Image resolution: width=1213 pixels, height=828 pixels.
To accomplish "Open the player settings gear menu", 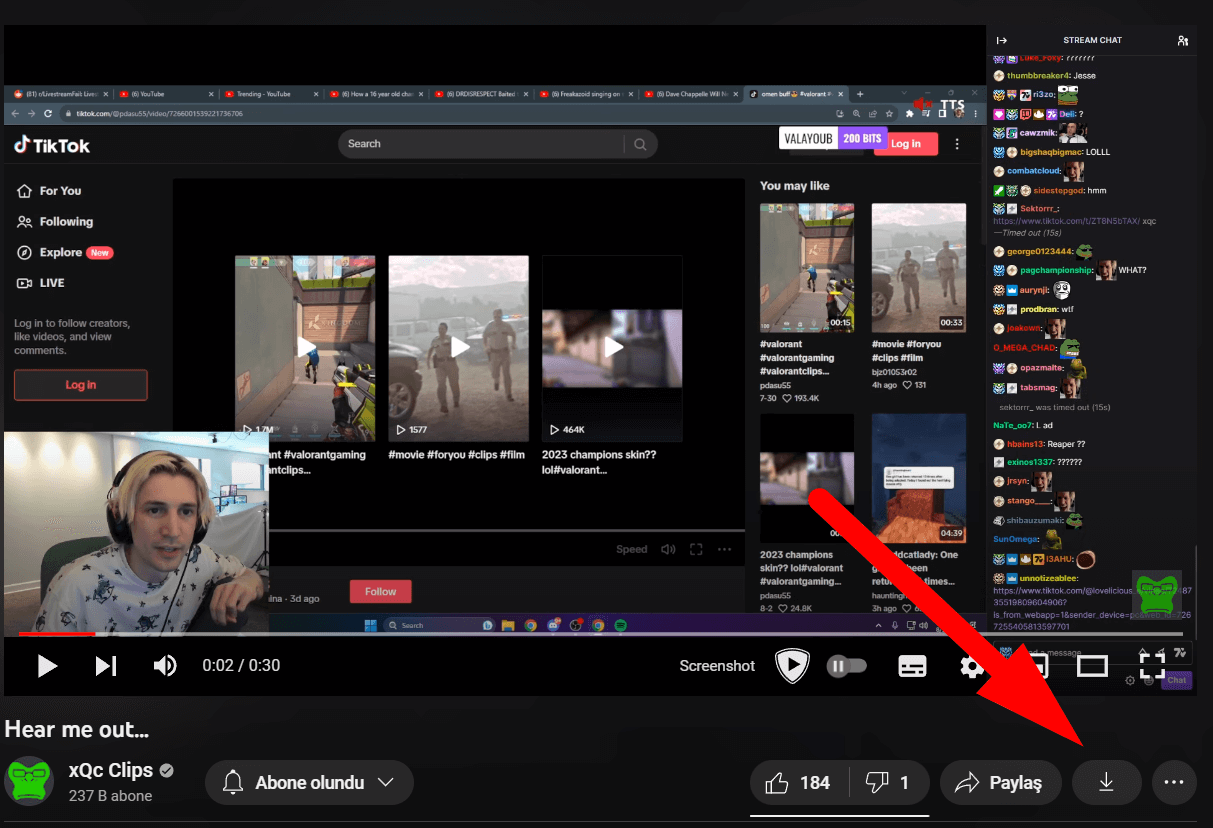I will coord(972,666).
